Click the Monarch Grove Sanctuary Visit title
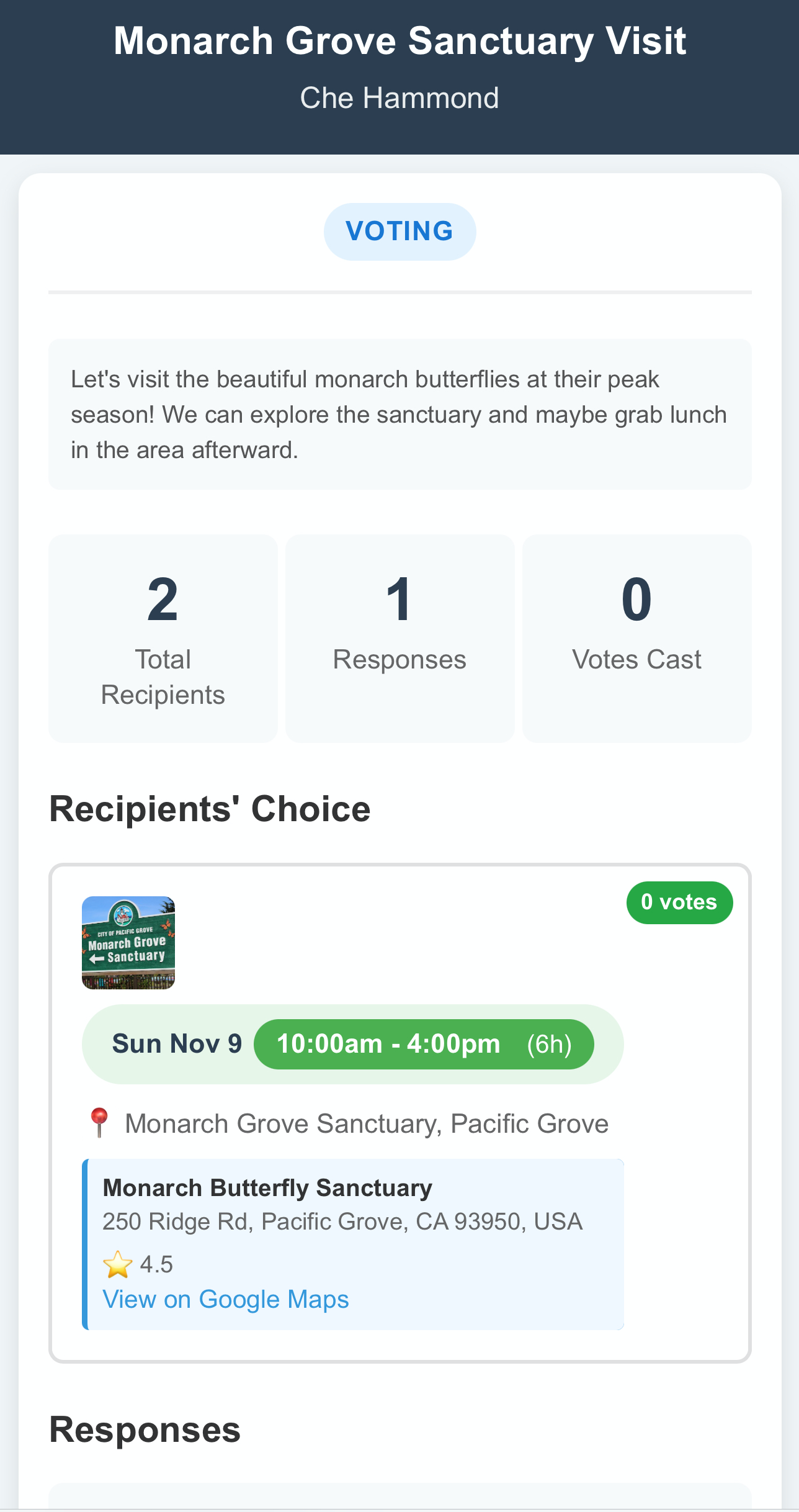Screen dimensions: 799x1512 [399, 41]
